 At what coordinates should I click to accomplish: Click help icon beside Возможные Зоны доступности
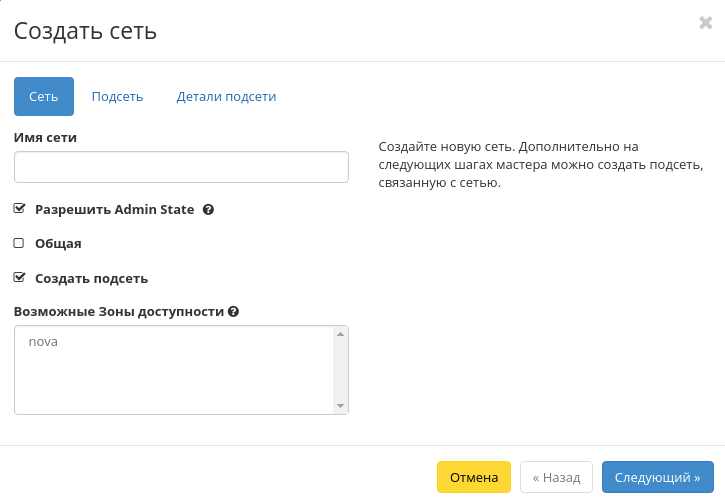pos(233,312)
